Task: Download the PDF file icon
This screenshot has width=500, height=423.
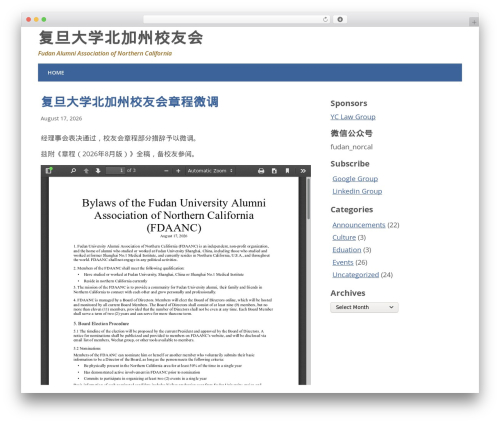Action: [x=274, y=171]
